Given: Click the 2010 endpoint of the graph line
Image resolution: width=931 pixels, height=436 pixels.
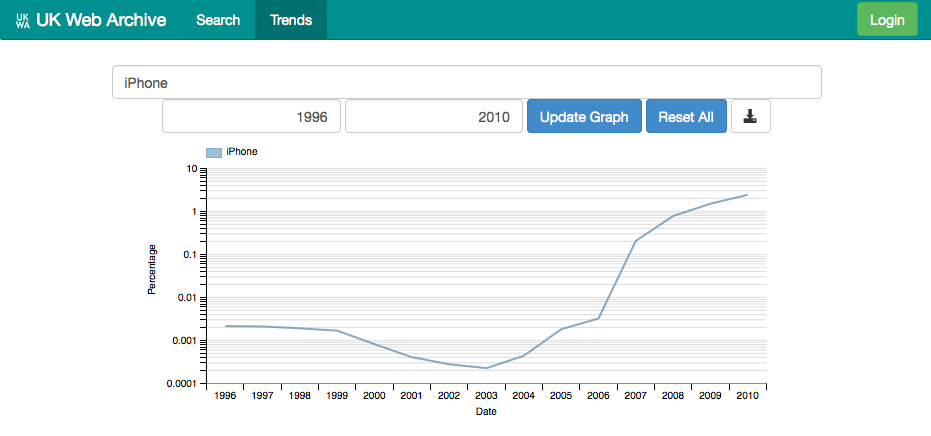Looking at the screenshot, I should [x=748, y=195].
